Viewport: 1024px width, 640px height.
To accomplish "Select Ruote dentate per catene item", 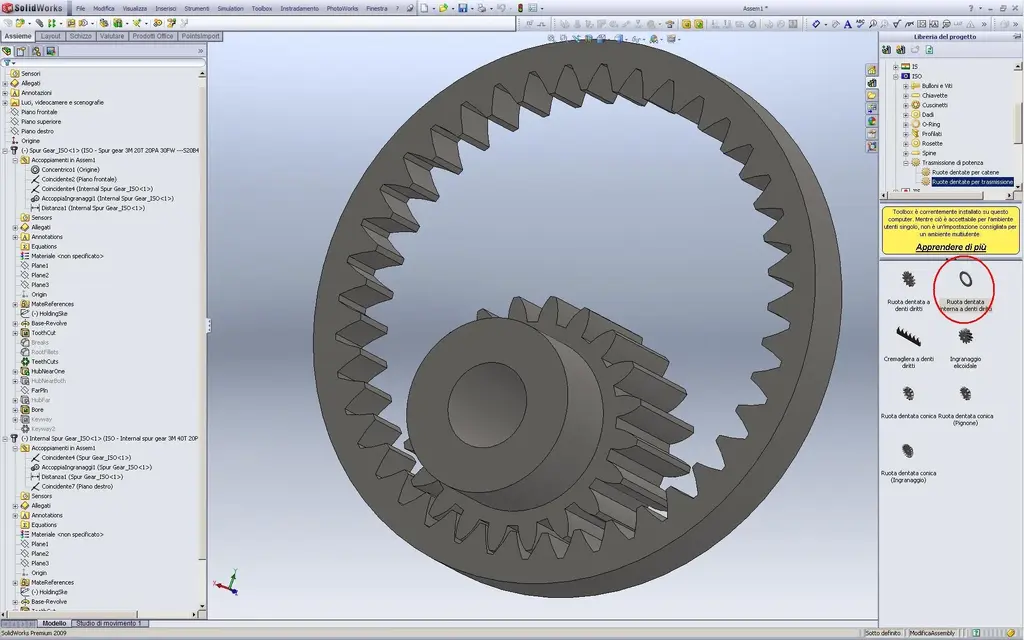I will click(965, 172).
